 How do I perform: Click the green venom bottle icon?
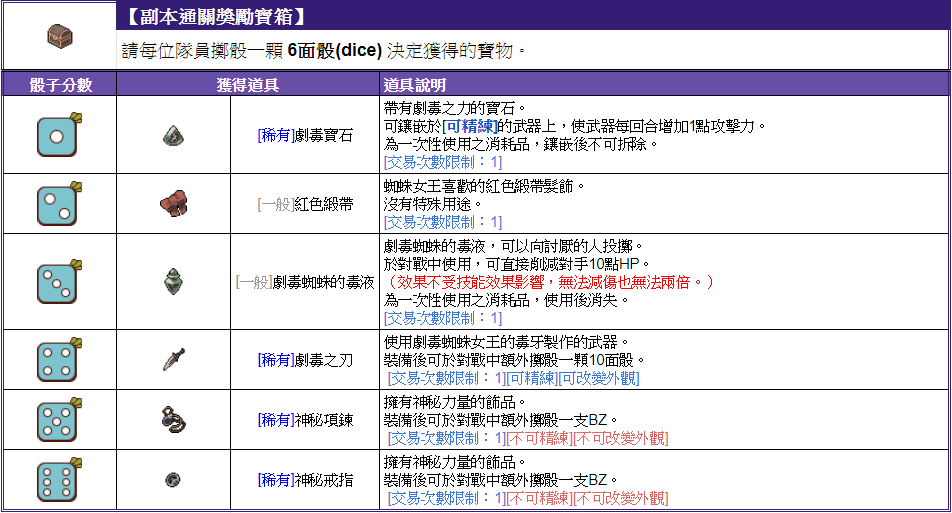point(173,282)
